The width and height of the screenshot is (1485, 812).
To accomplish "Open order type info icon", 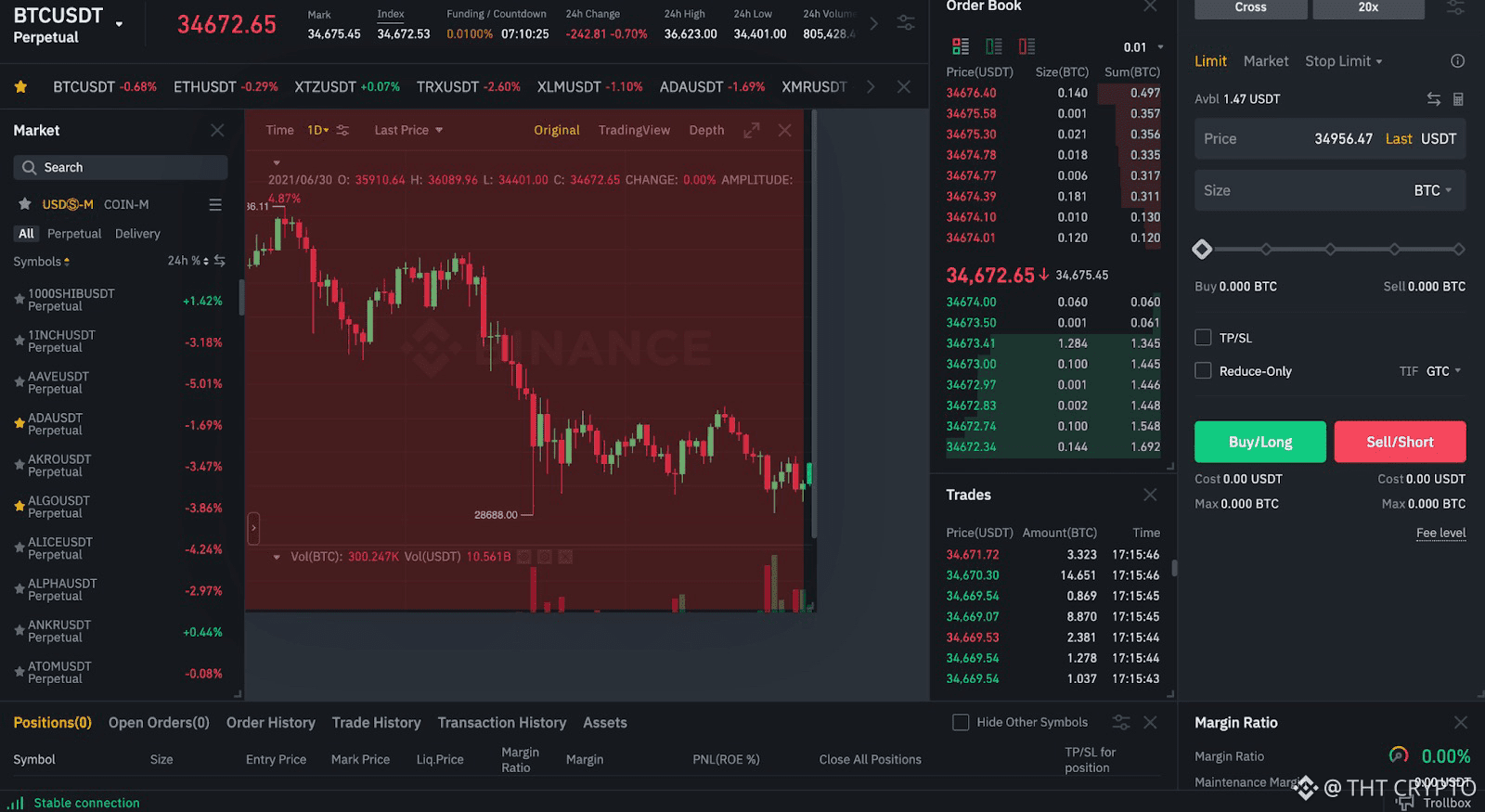I will coord(1457,61).
